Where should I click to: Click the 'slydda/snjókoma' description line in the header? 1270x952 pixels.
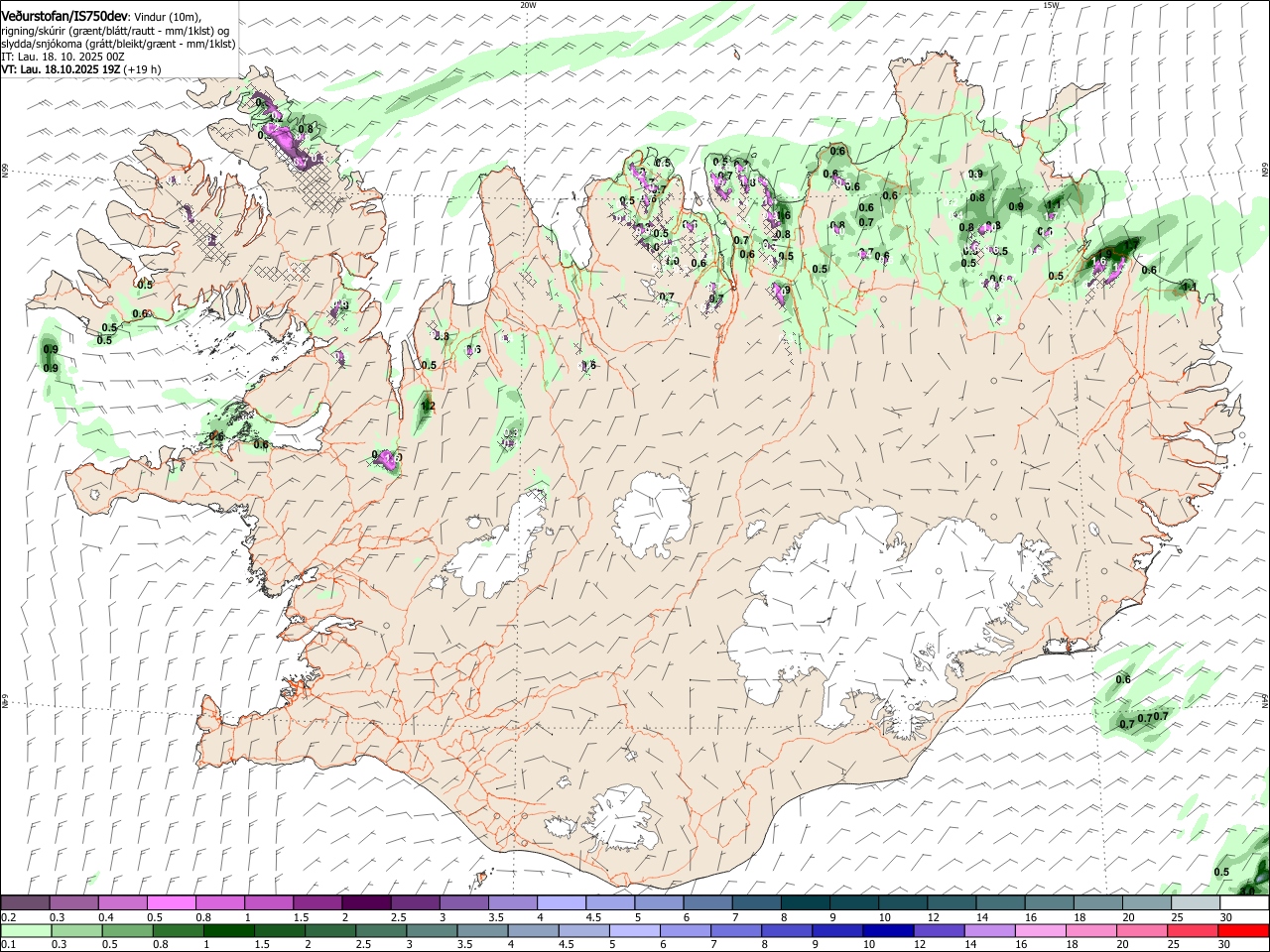119,44
